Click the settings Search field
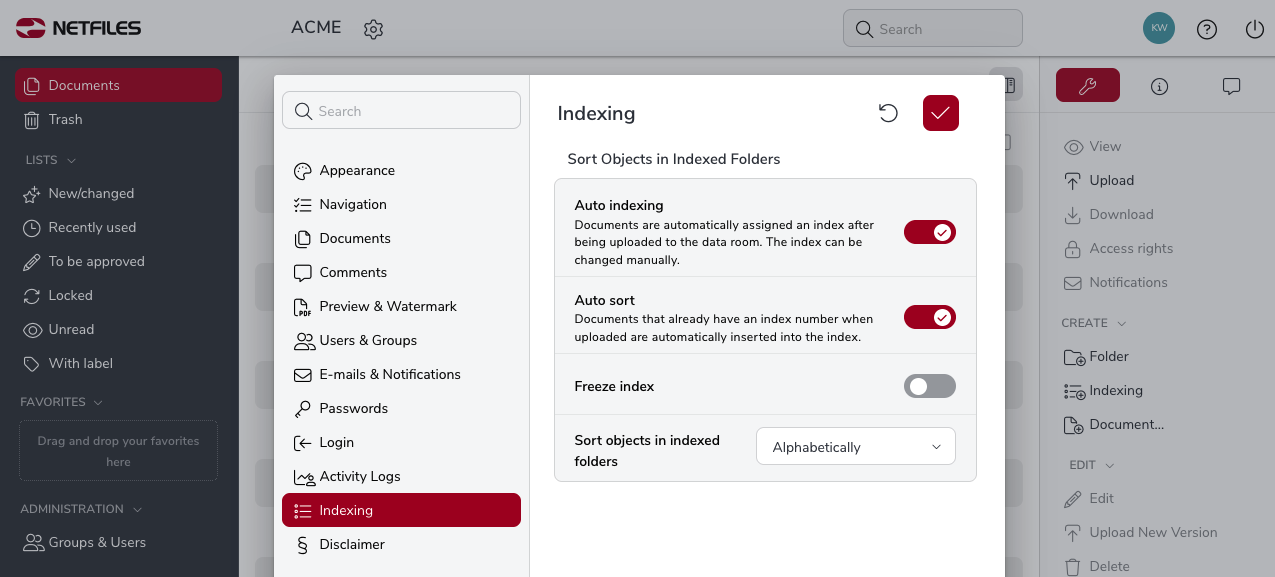The height and width of the screenshot is (577, 1275). pyautogui.click(x=402, y=110)
